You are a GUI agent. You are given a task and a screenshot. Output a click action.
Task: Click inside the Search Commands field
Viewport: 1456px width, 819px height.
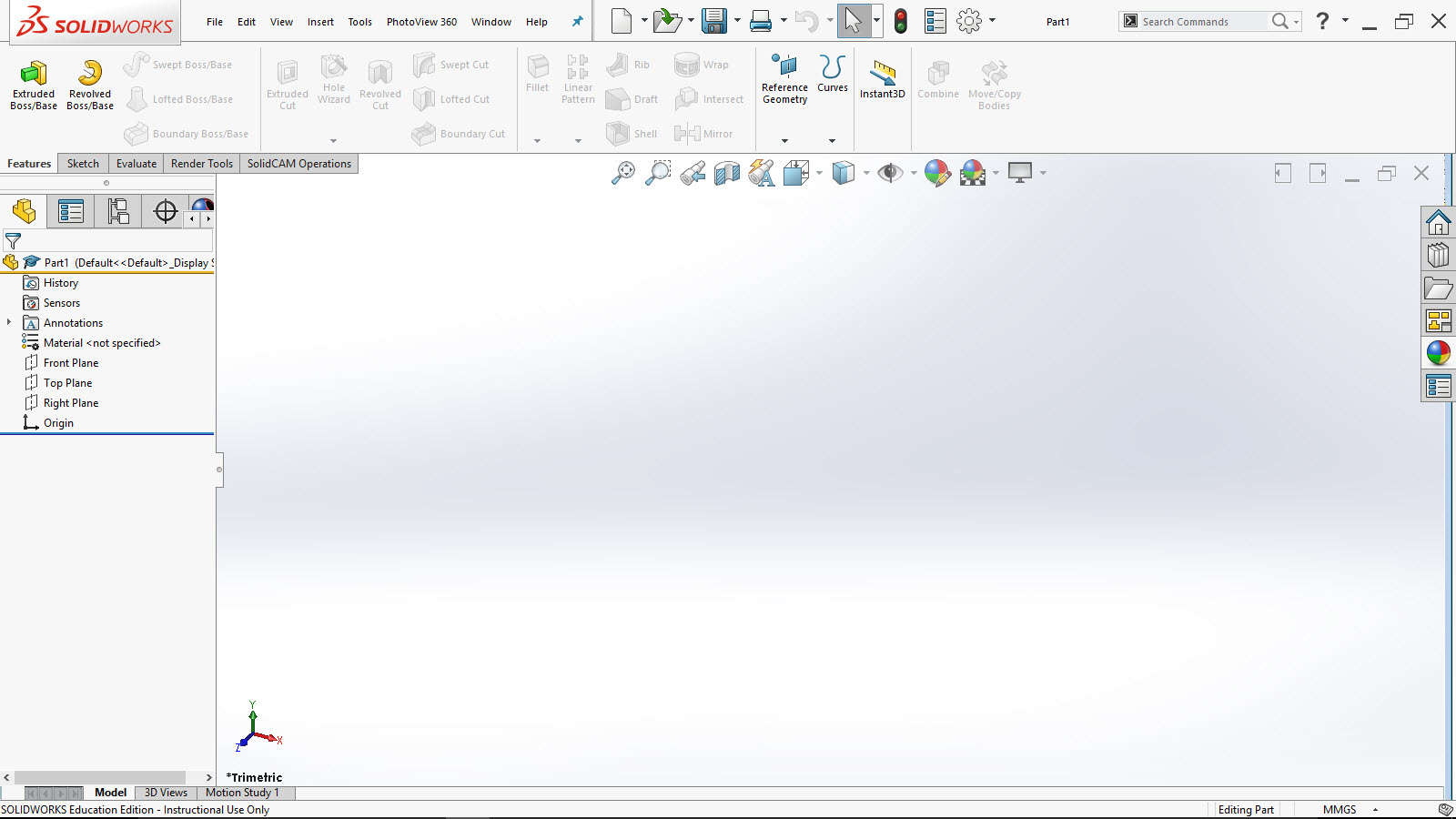click(x=1201, y=21)
